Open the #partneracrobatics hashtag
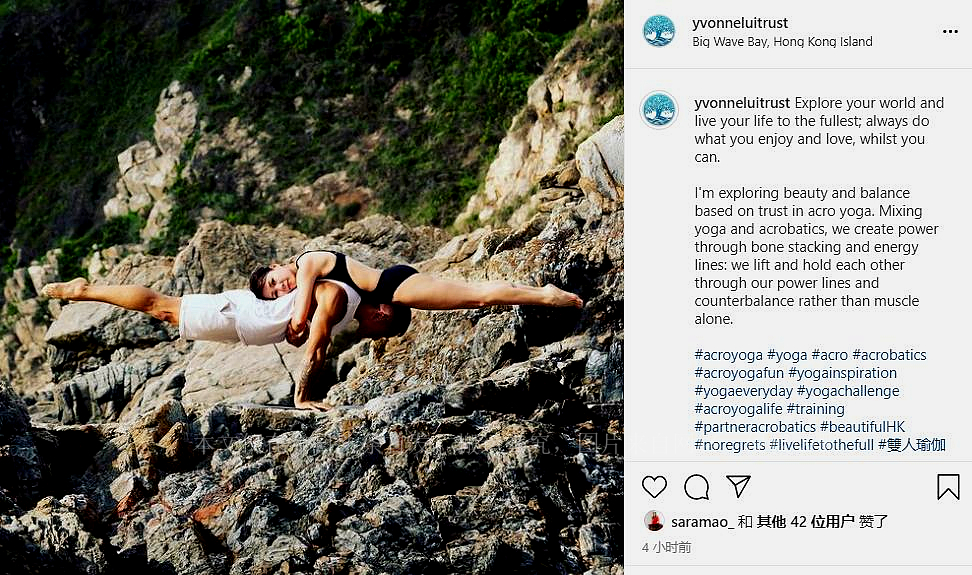This screenshot has height=575, width=972. [755, 427]
